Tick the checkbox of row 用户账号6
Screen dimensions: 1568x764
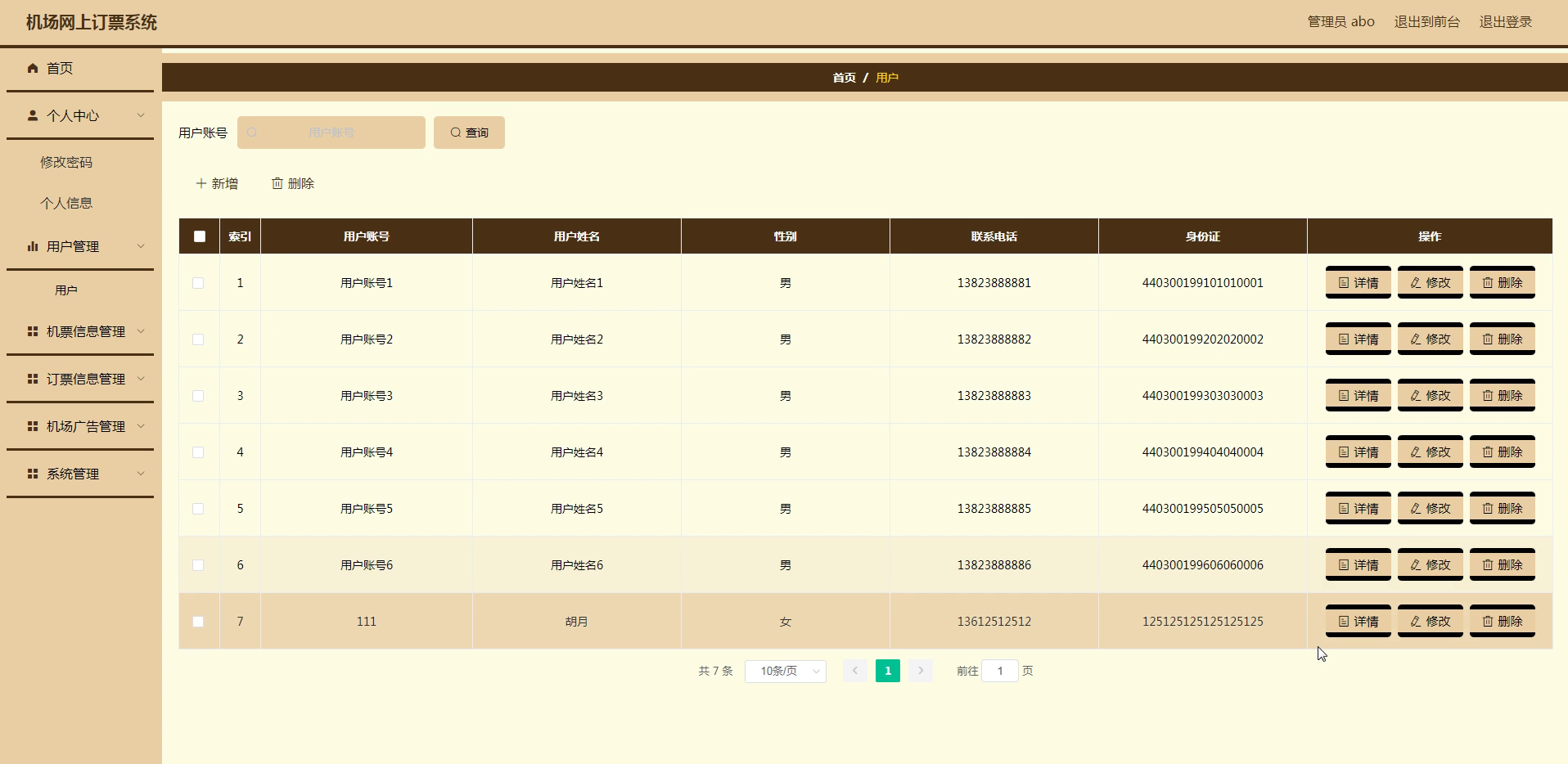click(x=198, y=565)
